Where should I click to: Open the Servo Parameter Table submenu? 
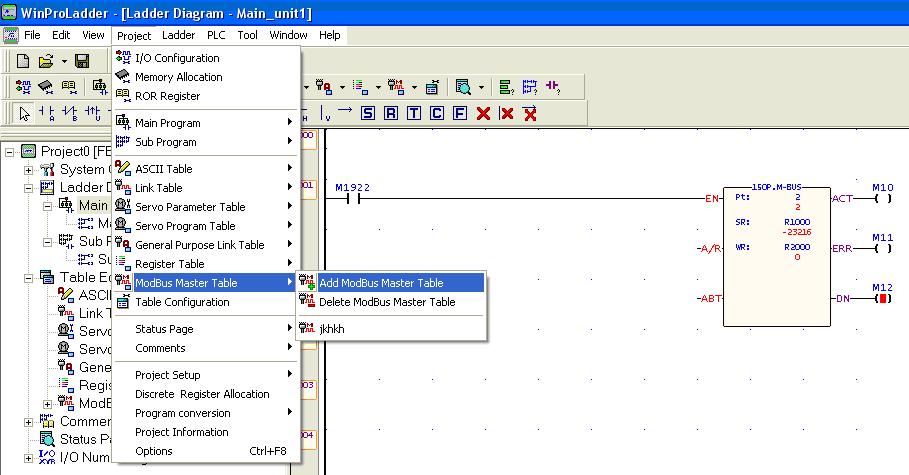click(206, 207)
